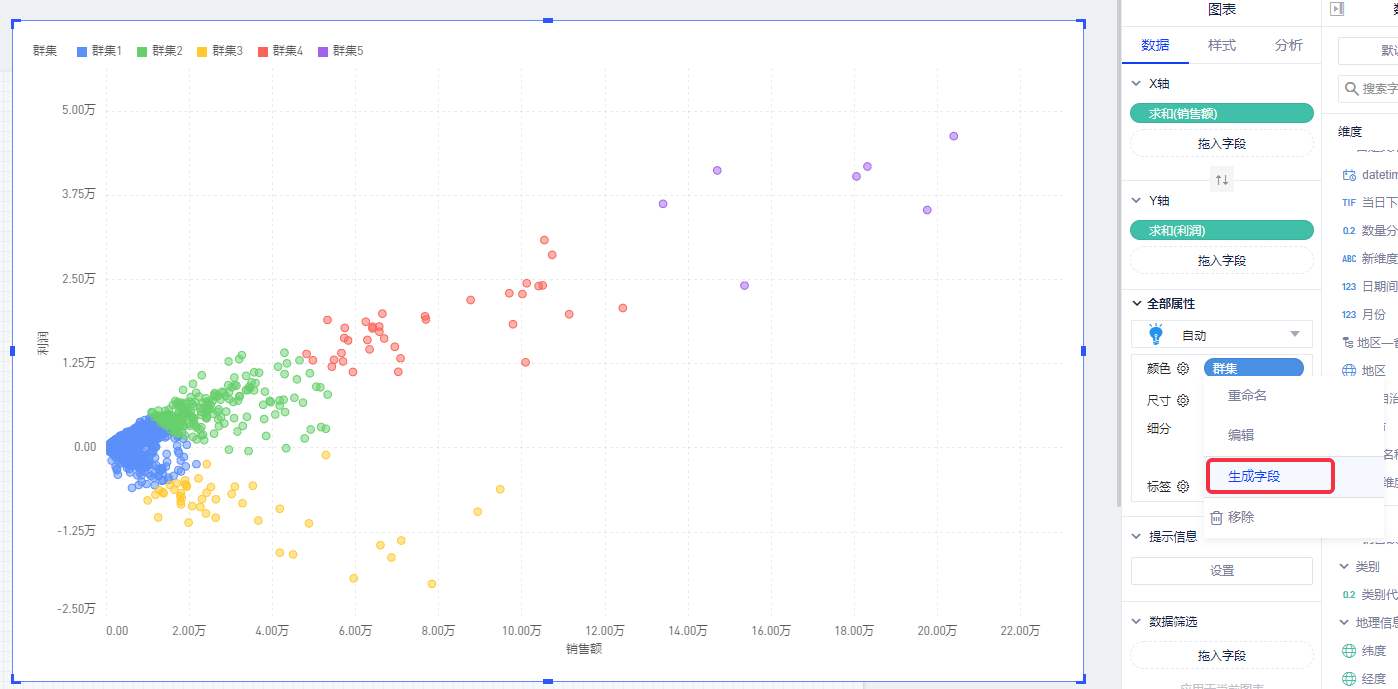Choose 移除 in the context menu

(x=1240, y=518)
